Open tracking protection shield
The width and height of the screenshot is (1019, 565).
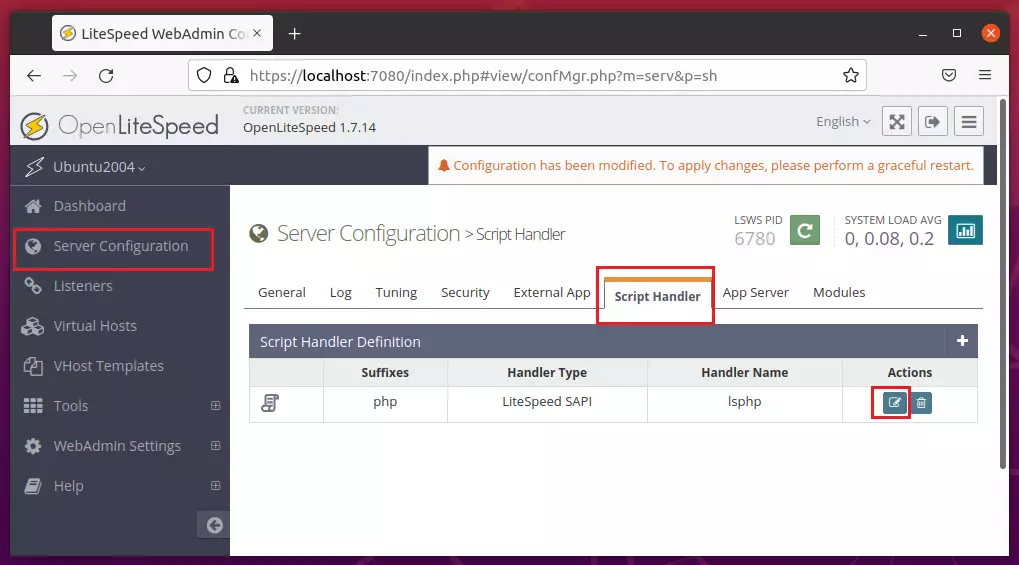tap(204, 75)
